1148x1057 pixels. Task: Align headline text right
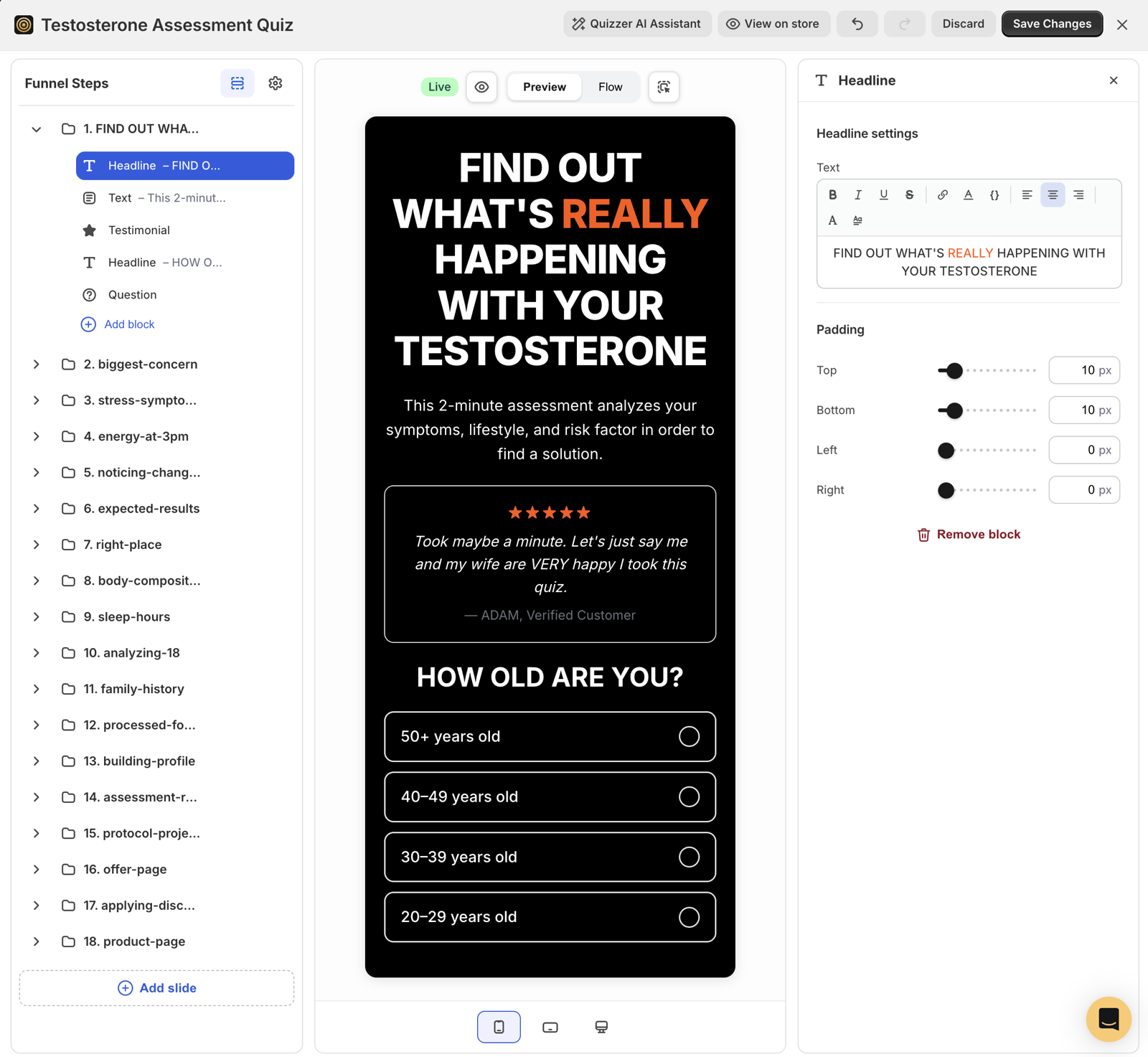tap(1078, 194)
